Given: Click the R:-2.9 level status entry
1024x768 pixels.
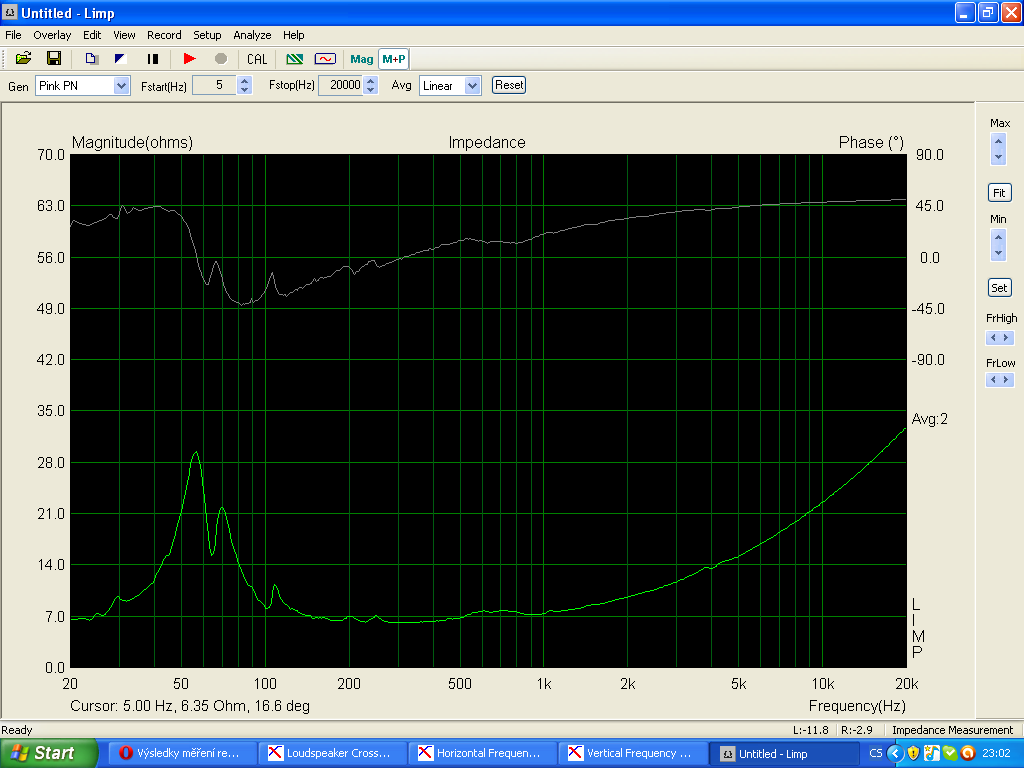Looking at the screenshot, I should coord(857,730).
